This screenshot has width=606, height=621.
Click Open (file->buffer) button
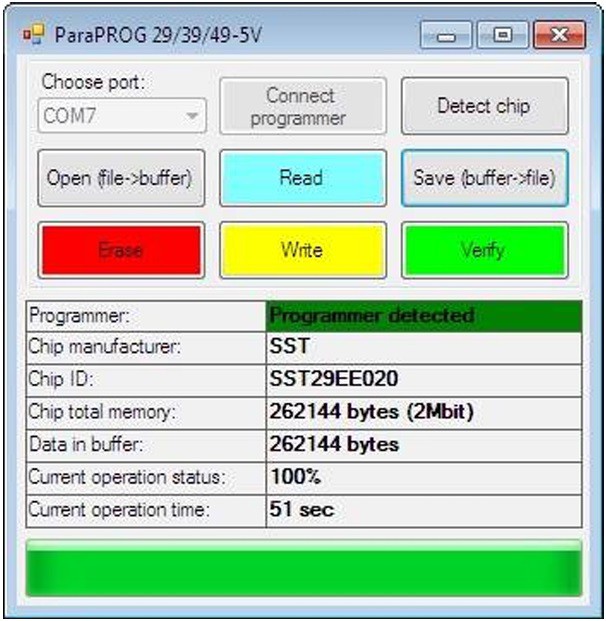[x=120, y=178]
